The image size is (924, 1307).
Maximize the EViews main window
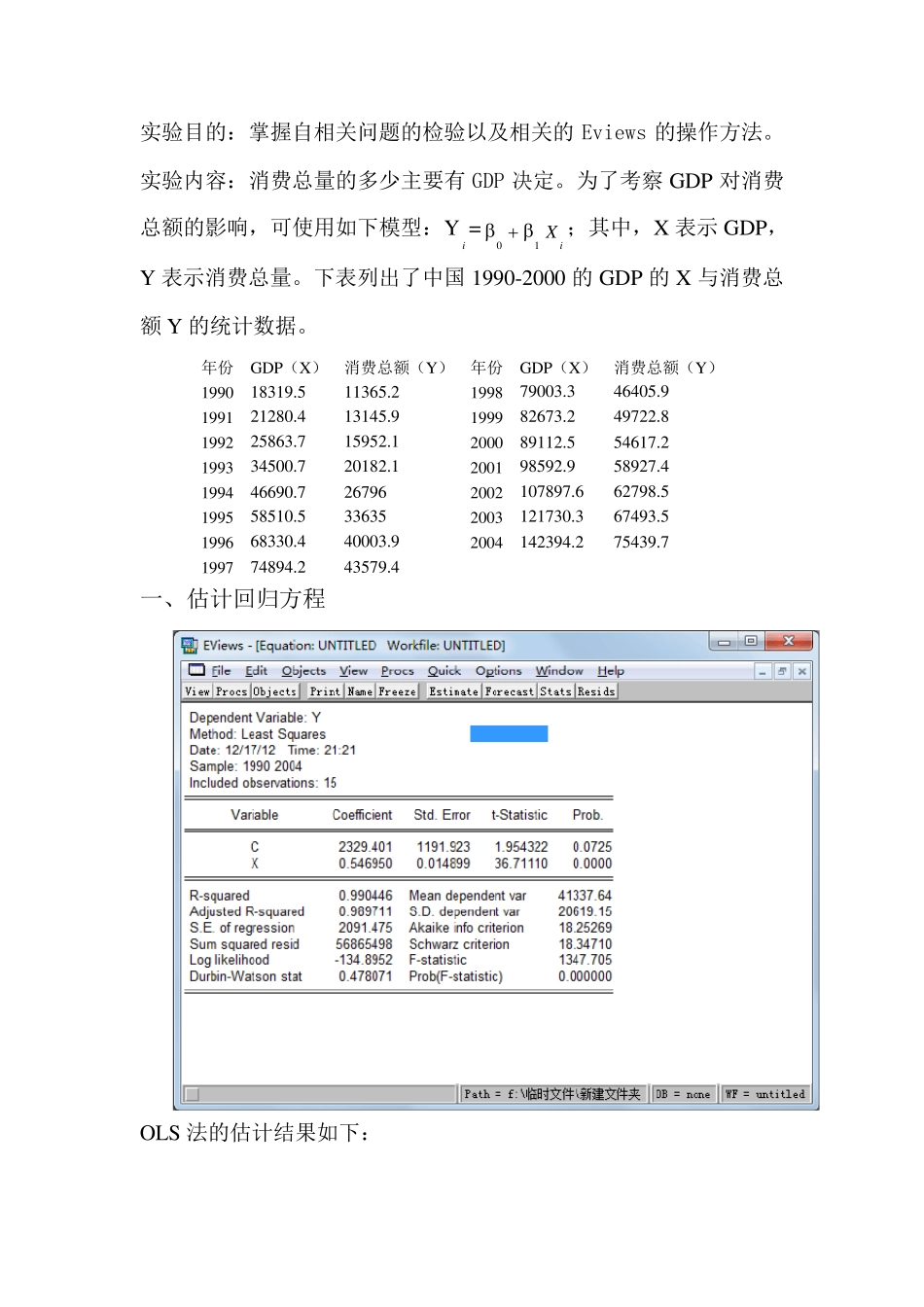pos(751,642)
